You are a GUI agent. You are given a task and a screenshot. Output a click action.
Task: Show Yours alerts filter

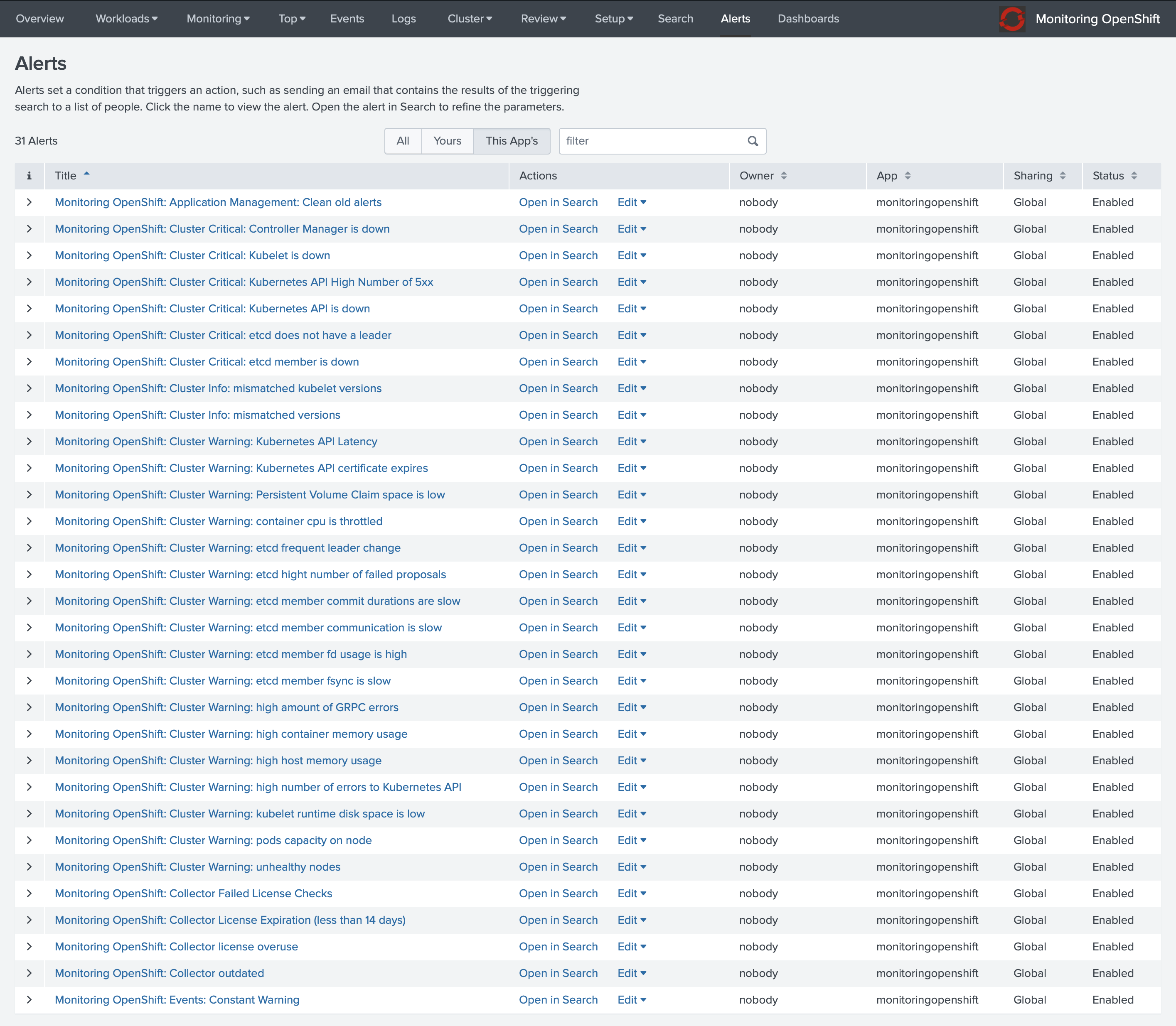click(x=448, y=141)
